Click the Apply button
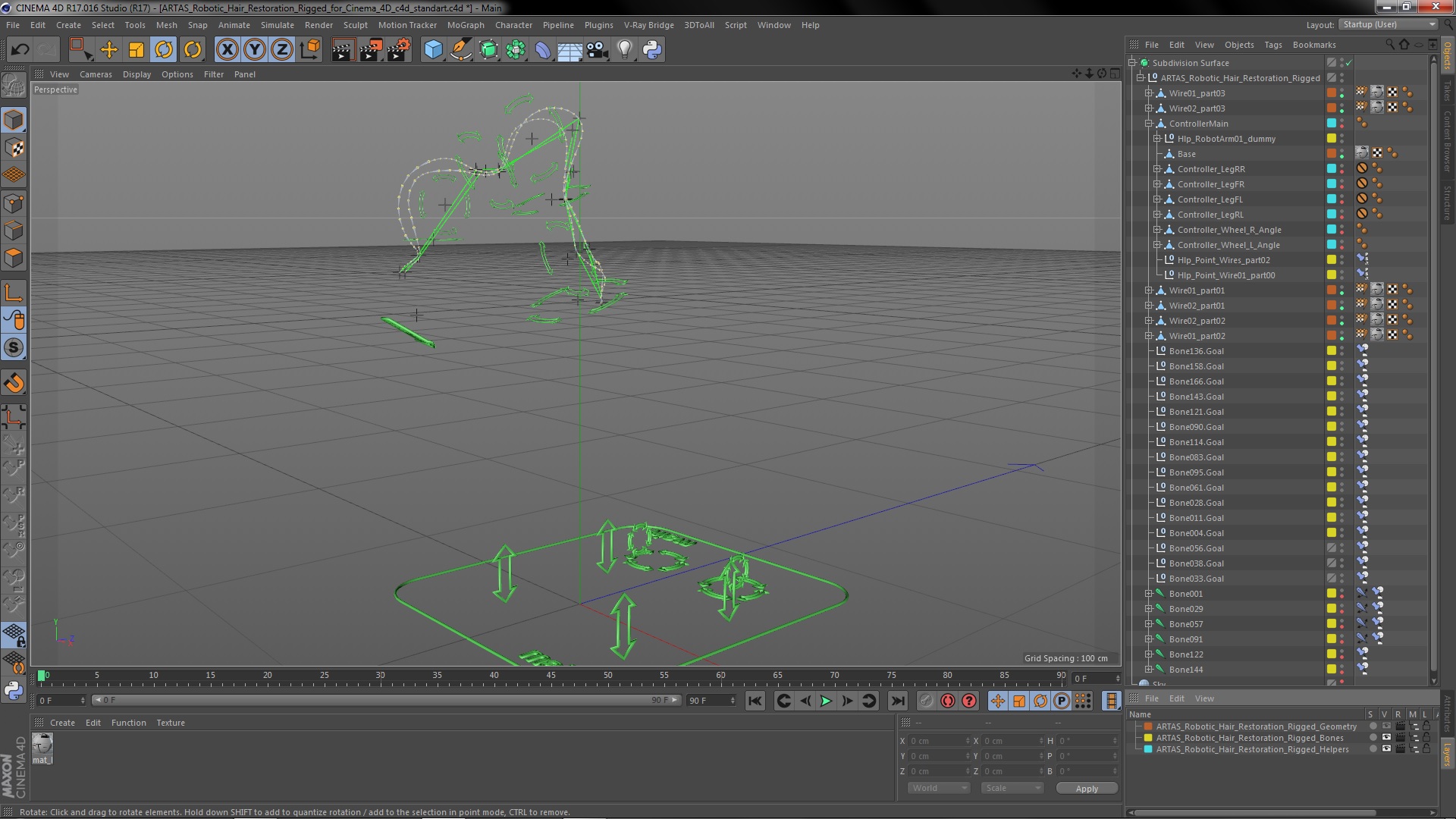 click(1087, 789)
